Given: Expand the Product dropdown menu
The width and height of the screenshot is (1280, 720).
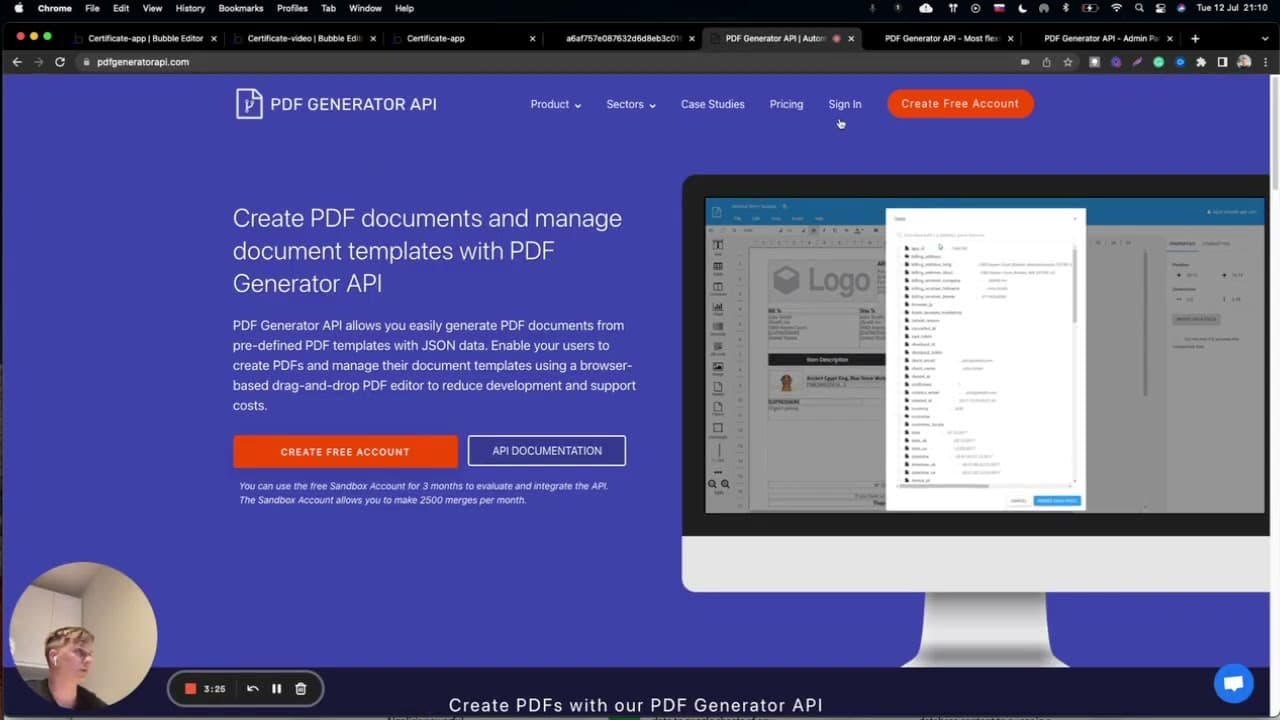Looking at the screenshot, I should 555,104.
